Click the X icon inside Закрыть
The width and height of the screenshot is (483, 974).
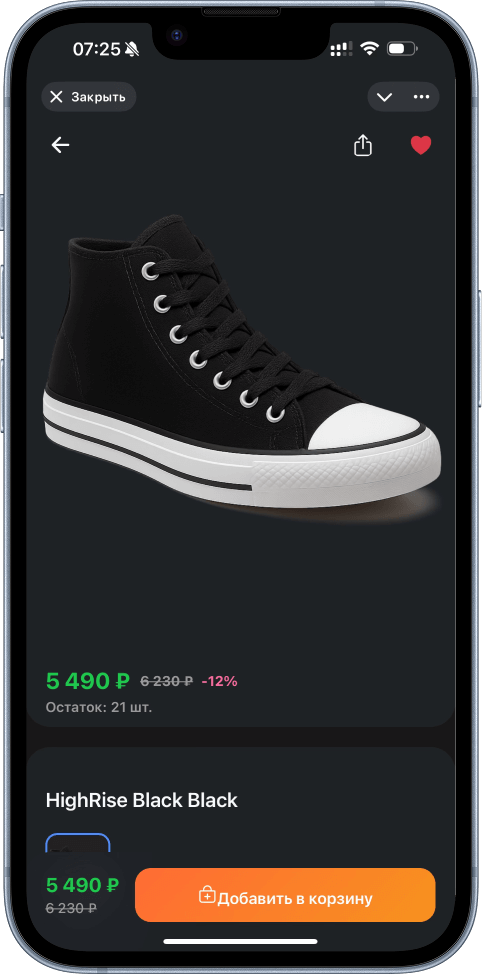click(x=56, y=97)
